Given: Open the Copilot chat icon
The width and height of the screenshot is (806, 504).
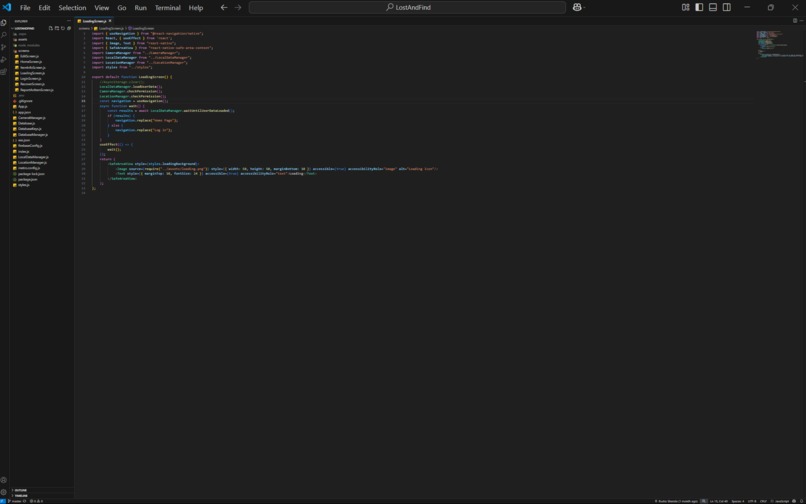Looking at the screenshot, I should [577, 7].
